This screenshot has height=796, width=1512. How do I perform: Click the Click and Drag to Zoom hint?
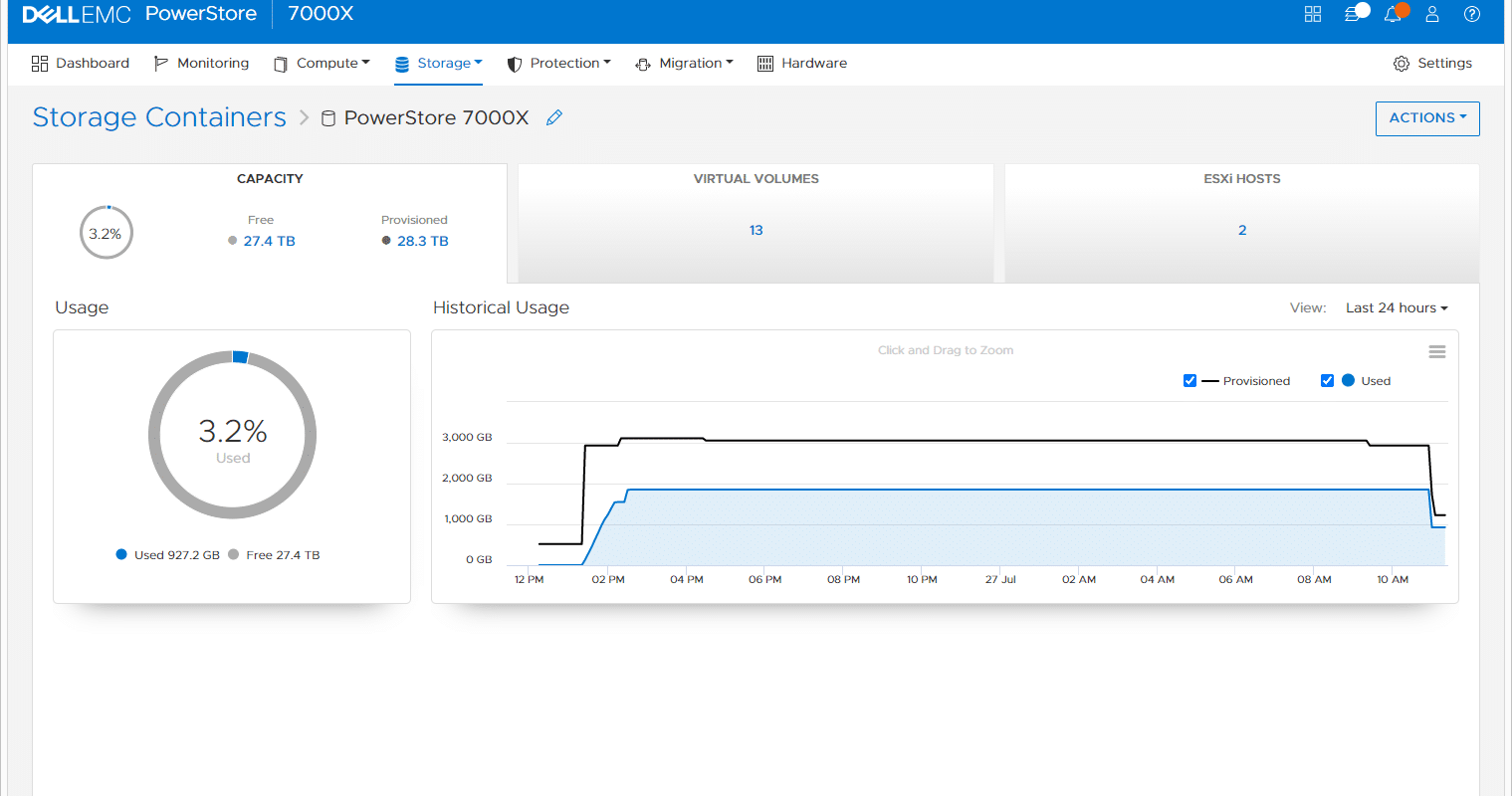click(946, 350)
